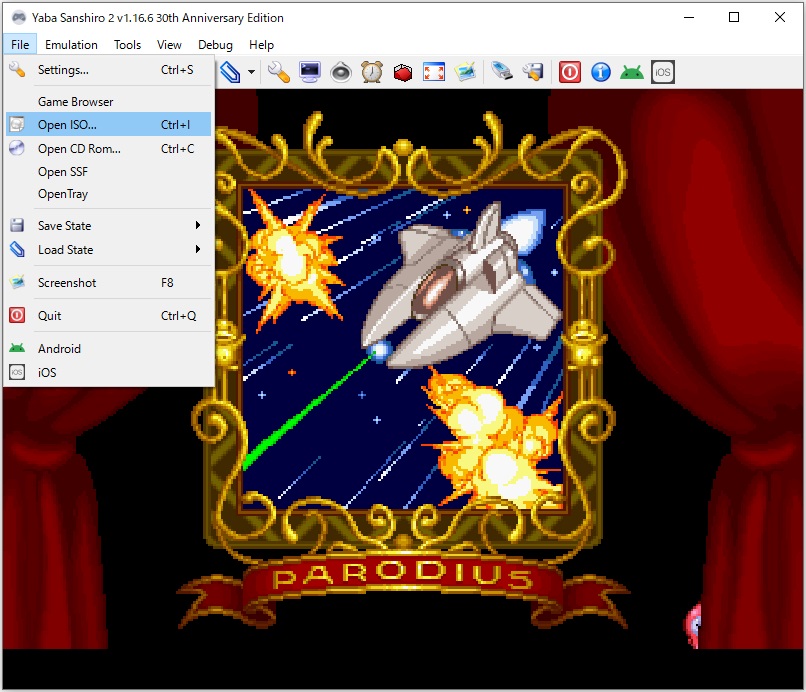The image size is (806, 692).
Task: Click the Parodius framed spaceship artwork
Action: (403, 348)
